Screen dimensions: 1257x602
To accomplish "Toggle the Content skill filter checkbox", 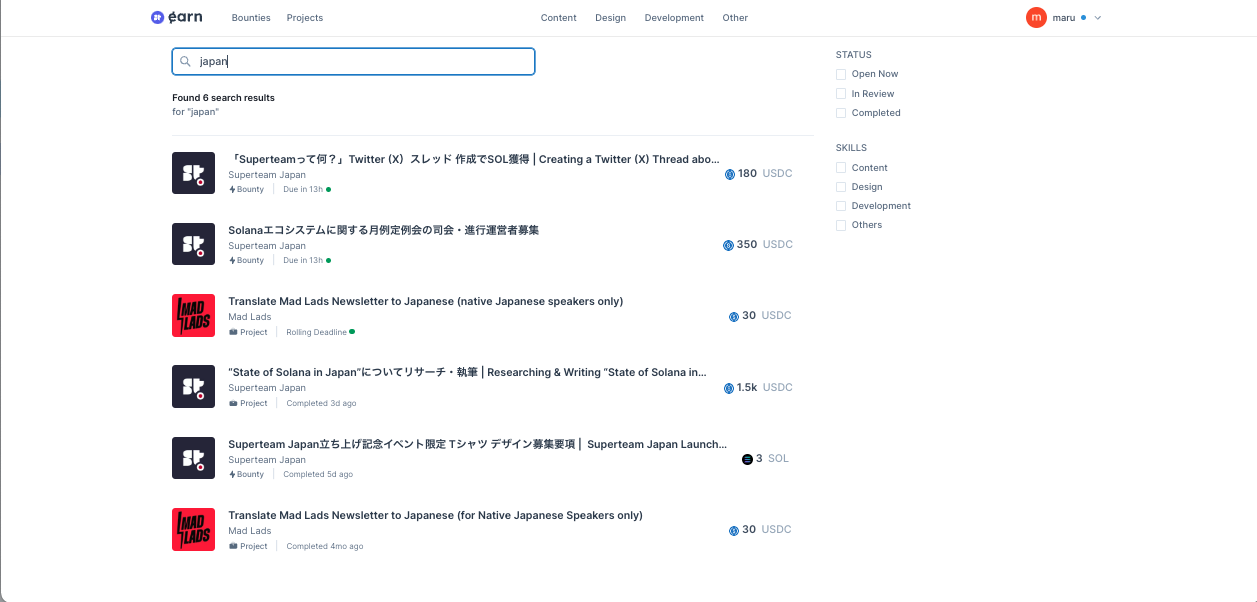I will point(841,168).
